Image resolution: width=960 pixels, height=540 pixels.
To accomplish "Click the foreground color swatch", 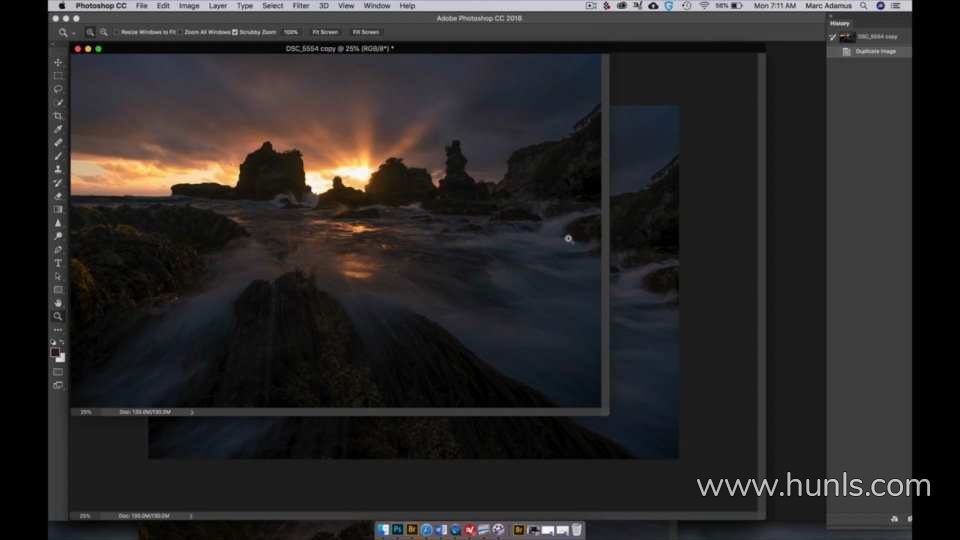I will (56, 352).
